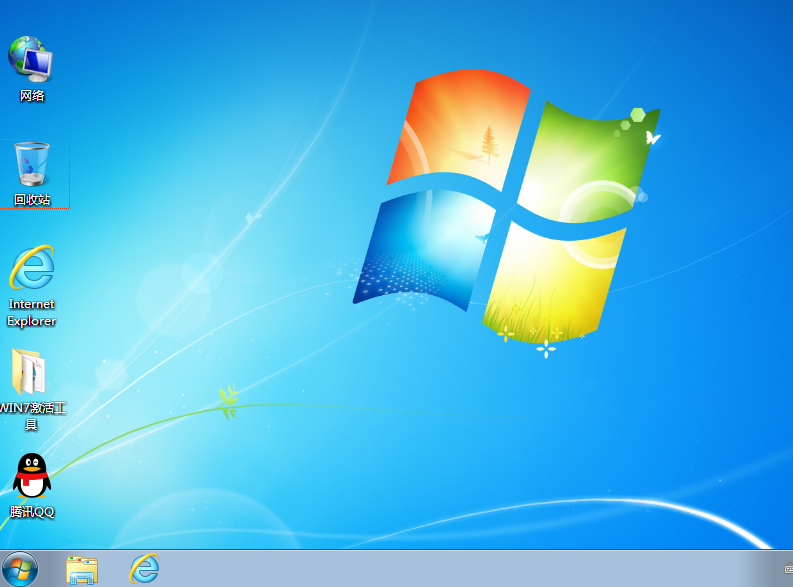Click the 腾讯QQ label text
793x587 pixels.
click(32, 512)
